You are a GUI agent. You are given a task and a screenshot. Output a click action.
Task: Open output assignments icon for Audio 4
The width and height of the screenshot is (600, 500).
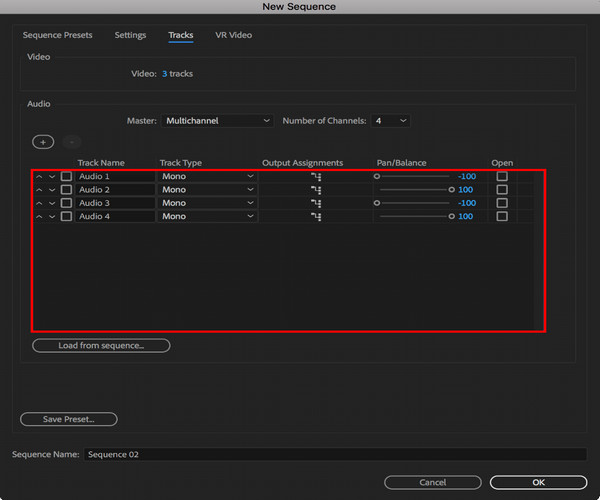pos(316,217)
